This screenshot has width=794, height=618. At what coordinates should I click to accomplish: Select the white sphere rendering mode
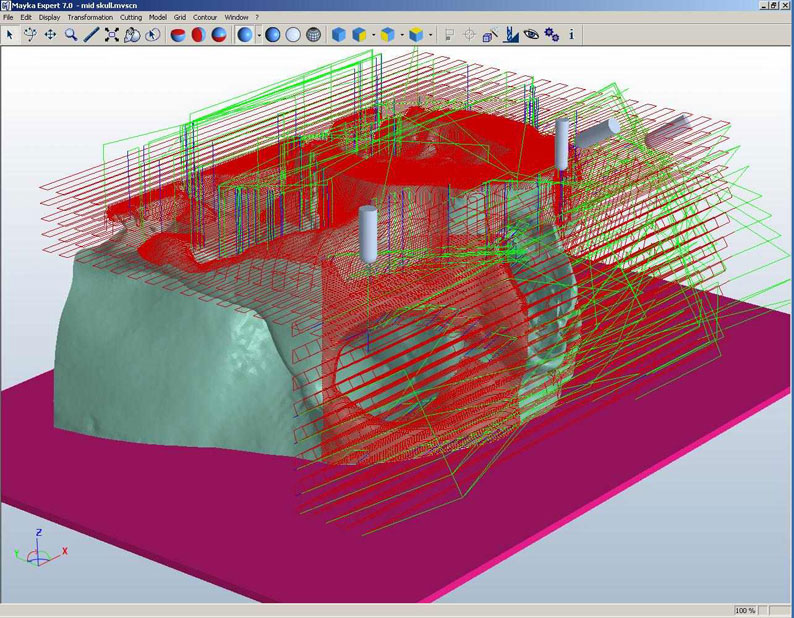point(293,35)
